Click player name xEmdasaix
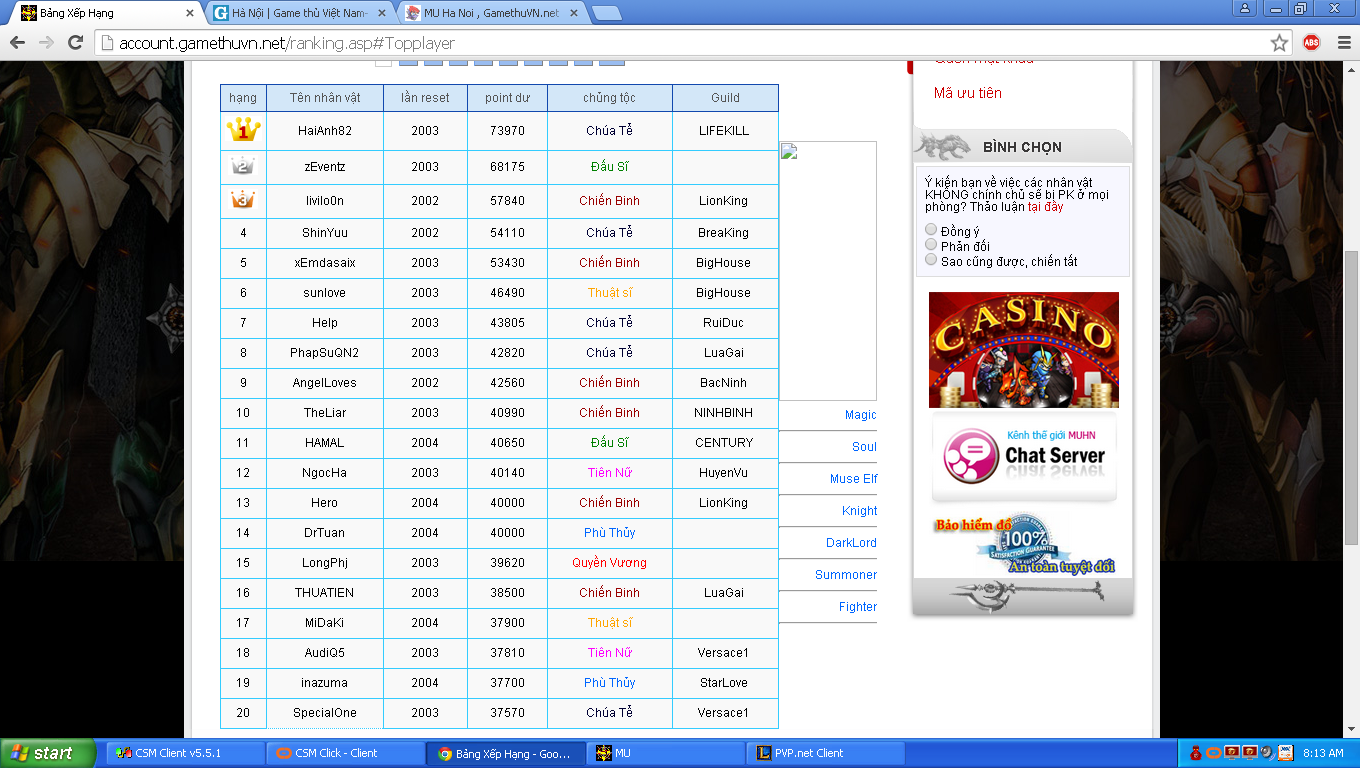Viewport: 1360px width, 768px height. [324, 263]
